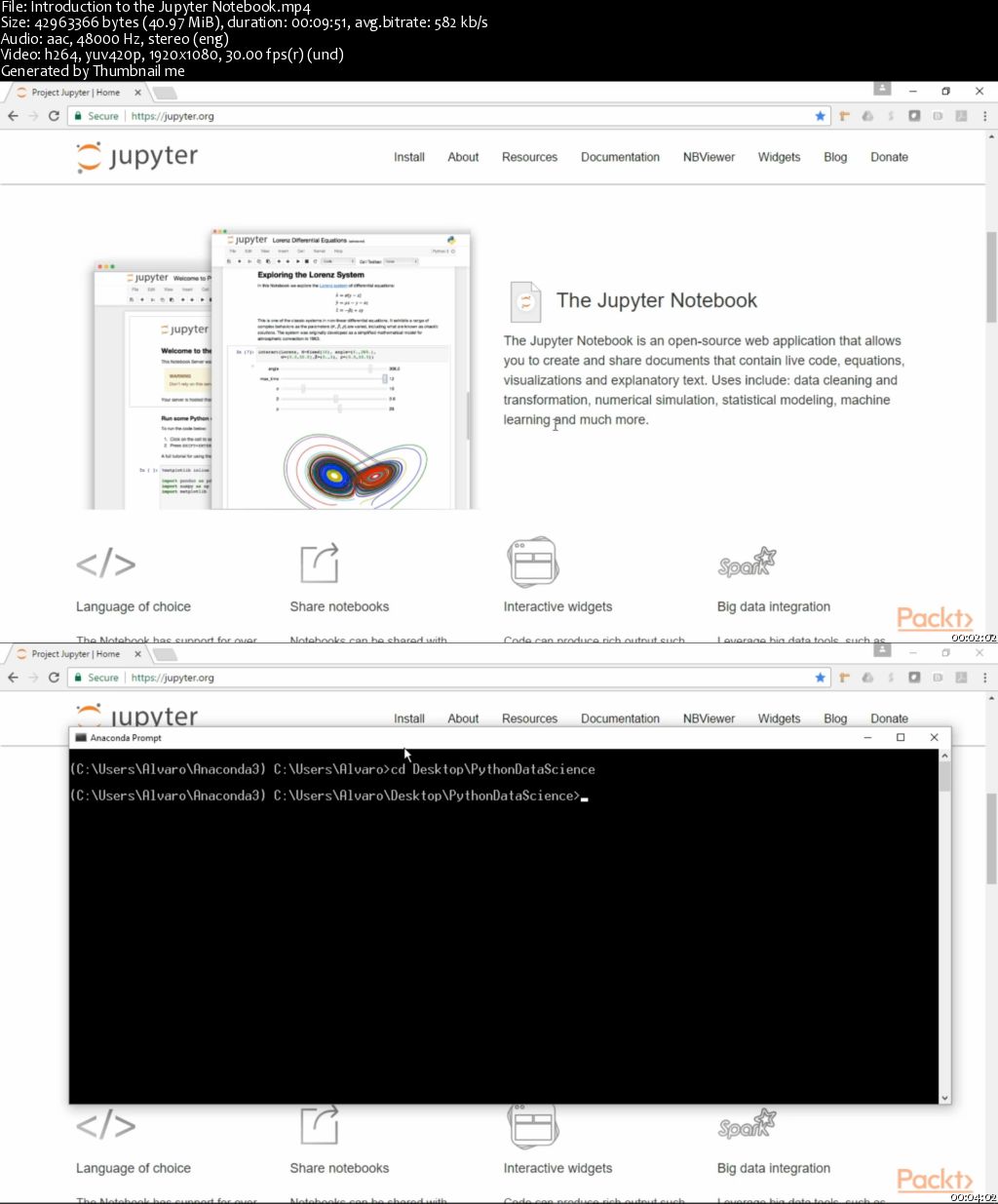The height and width of the screenshot is (1204, 998).
Task: Open a new tab in upper browser
Action: coord(165,93)
